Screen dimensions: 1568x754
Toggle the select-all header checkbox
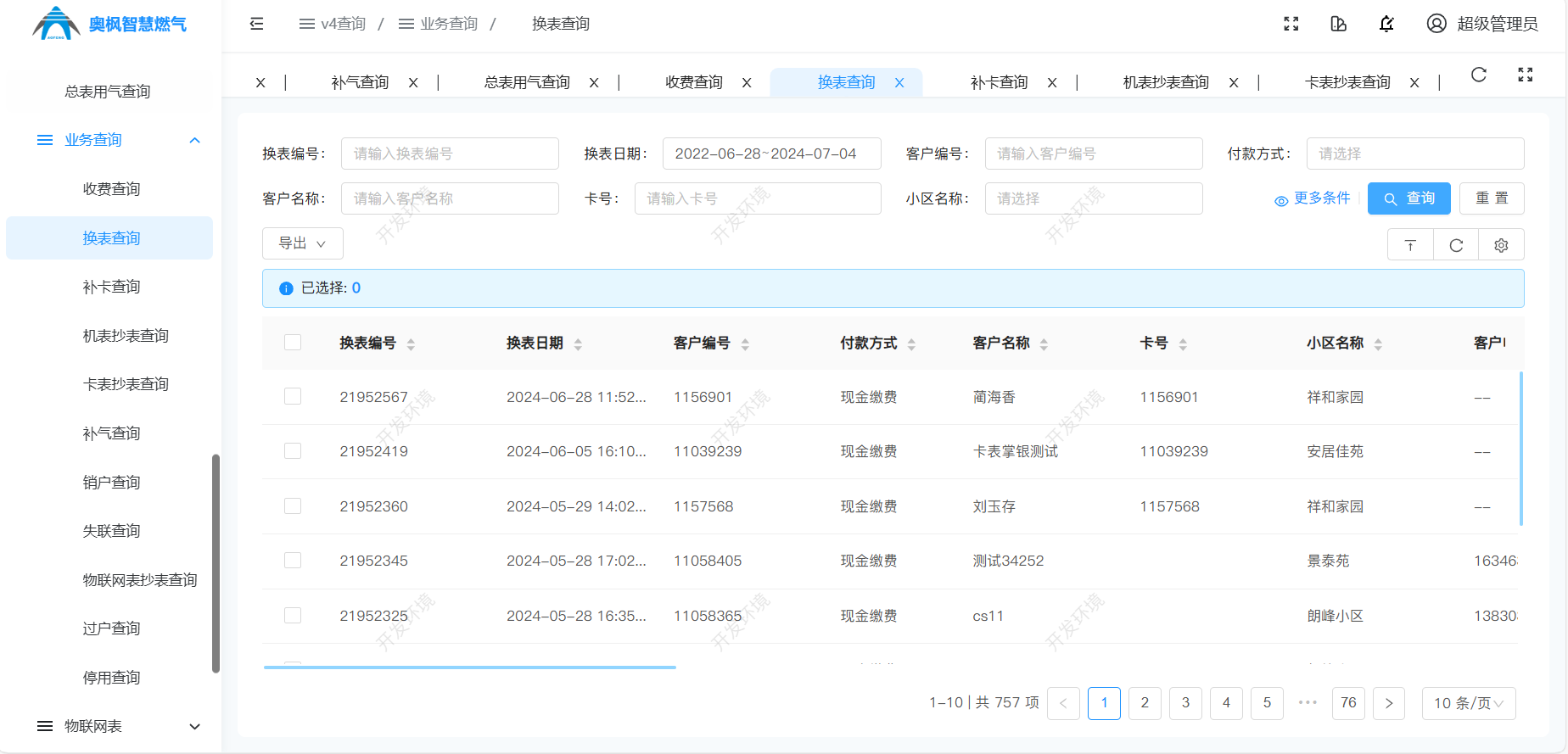pos(293,342)
